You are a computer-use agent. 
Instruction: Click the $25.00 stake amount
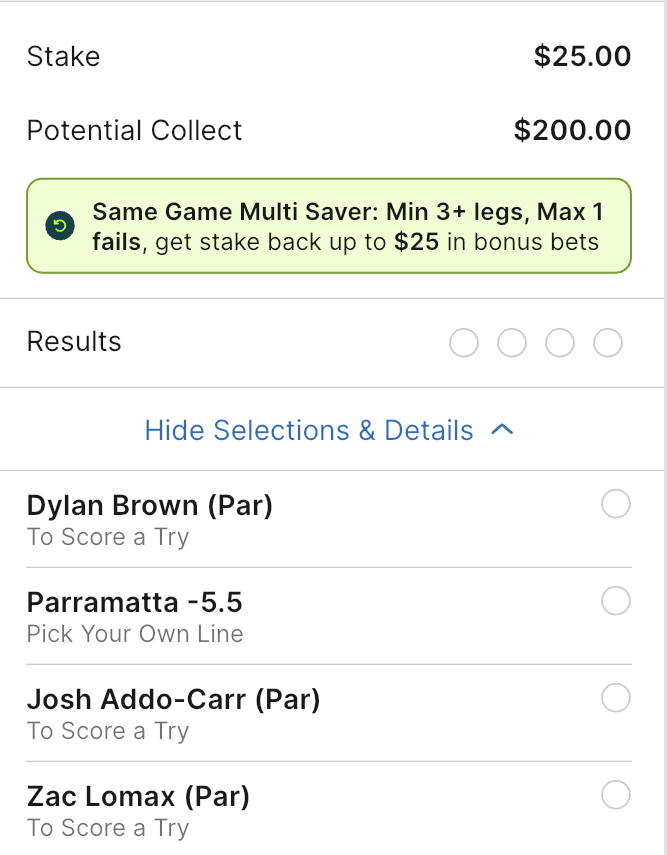coord(582,56)
